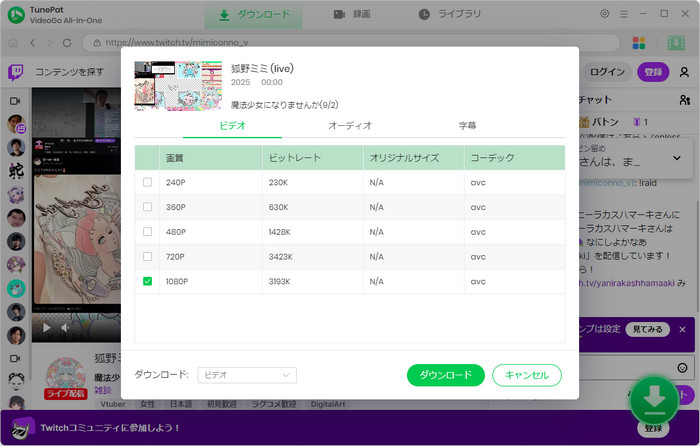The height and width of the screenshot is (446, 700).
Task: Open the 録画 top tab
Action: pyautogui.click(x=352, y=15)
